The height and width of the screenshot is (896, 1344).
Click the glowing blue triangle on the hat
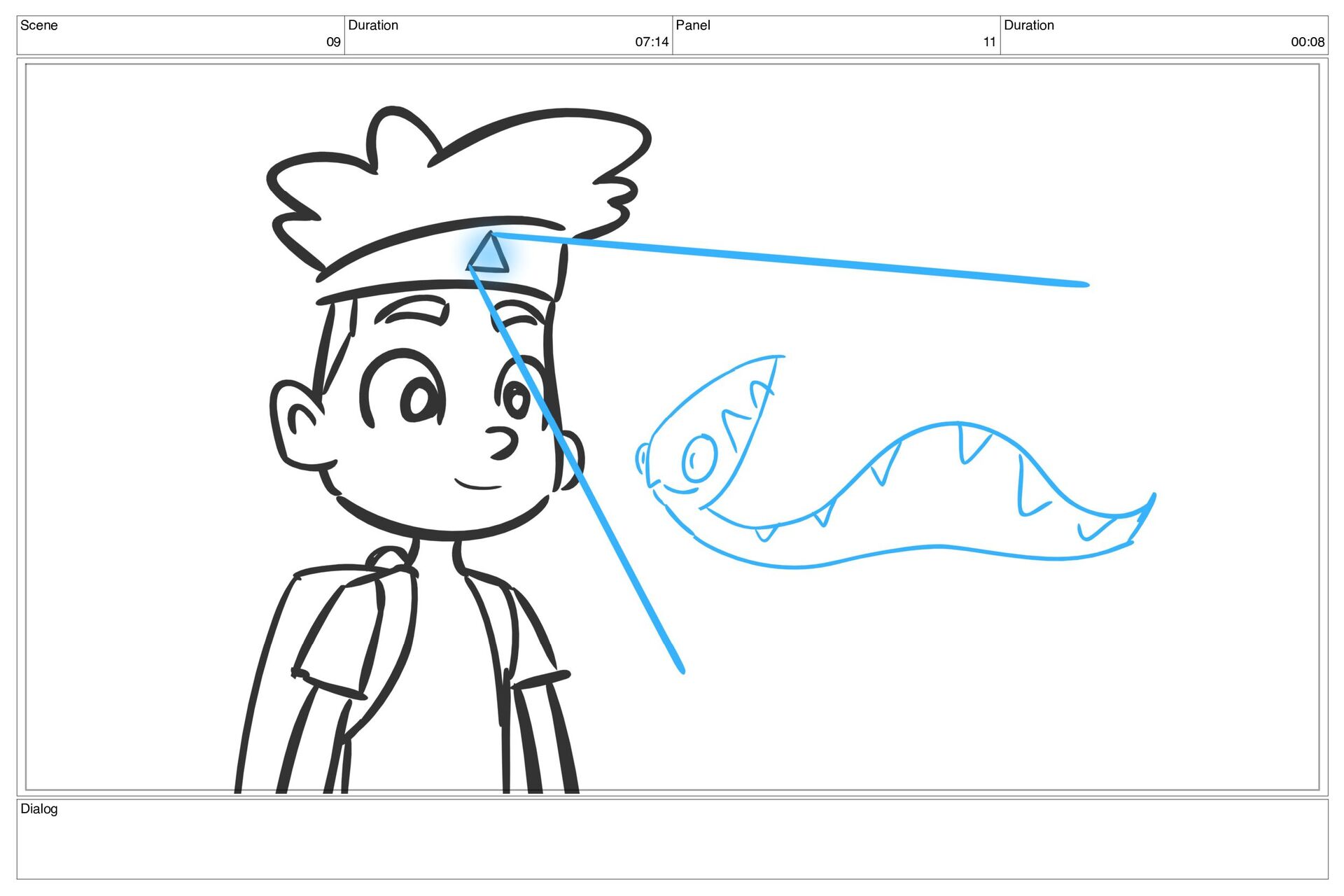[x=489, y=253]
